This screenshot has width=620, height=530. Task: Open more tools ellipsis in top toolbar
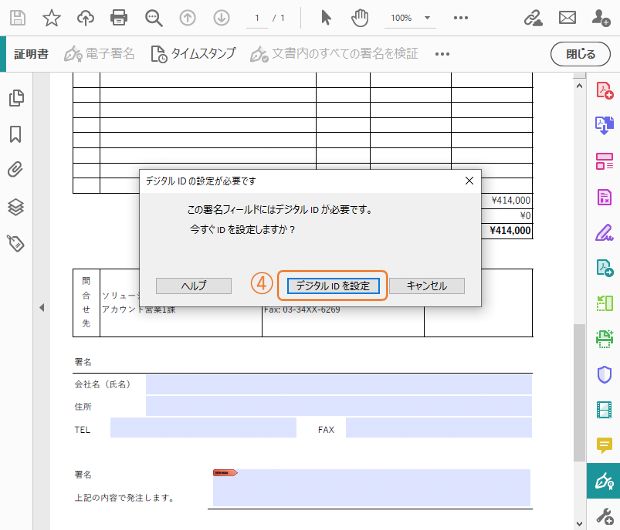point(461,18)
